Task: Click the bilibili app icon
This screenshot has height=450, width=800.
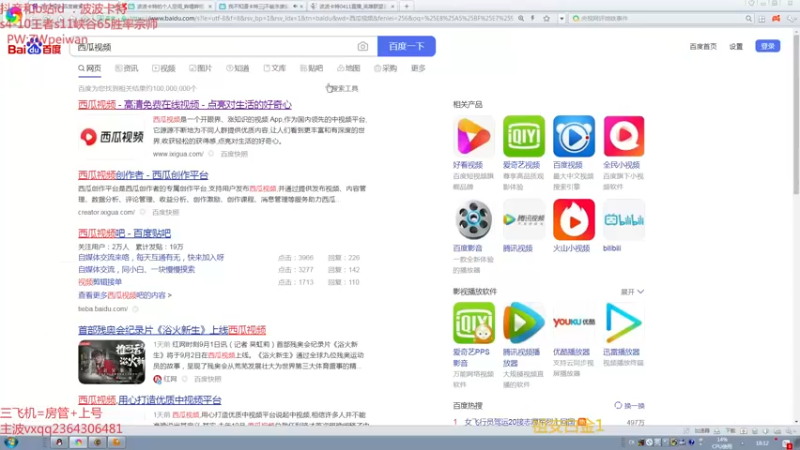Action: coord(623,219)
